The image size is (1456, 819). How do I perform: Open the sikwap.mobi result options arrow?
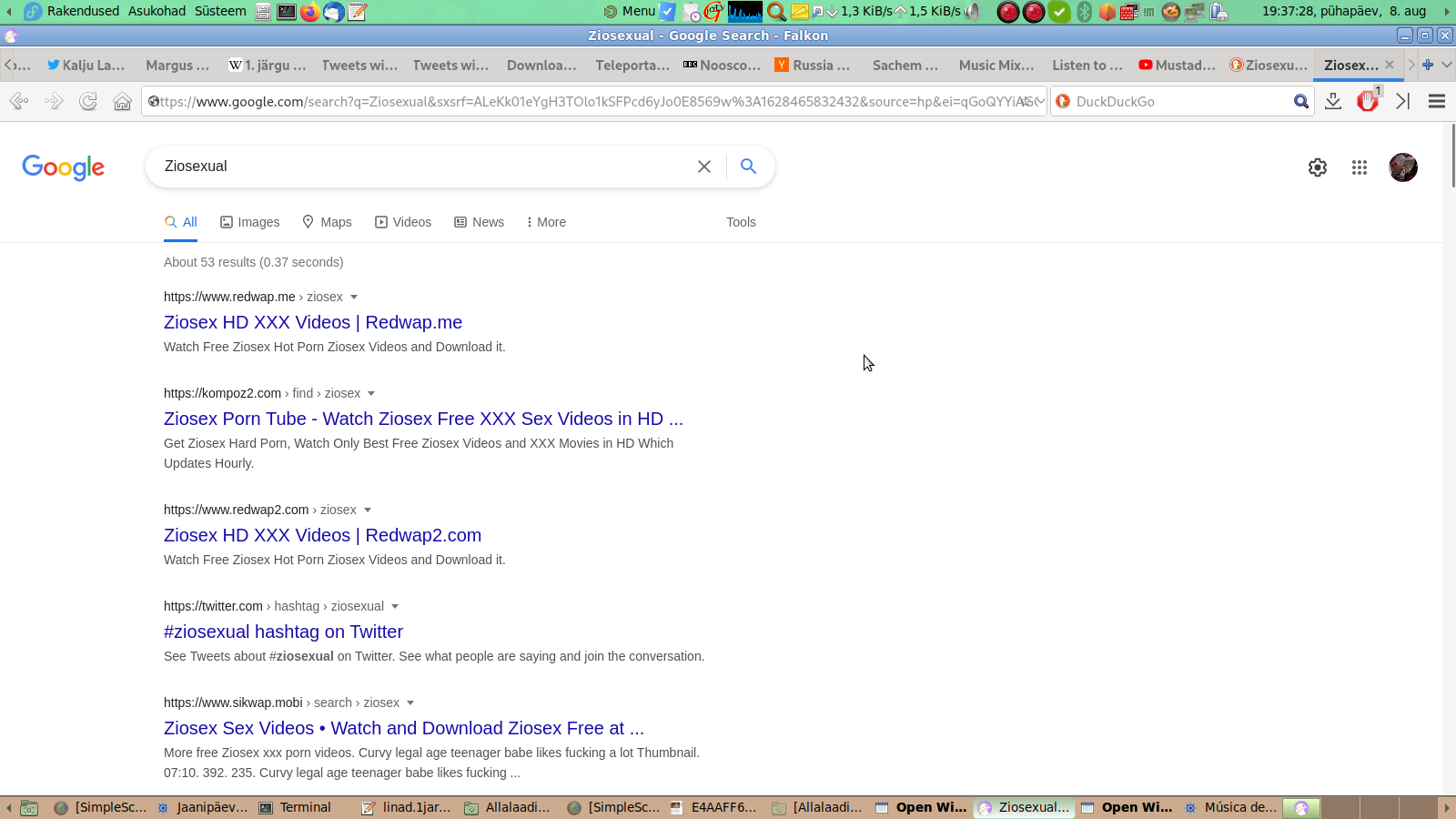click(410, 703)
